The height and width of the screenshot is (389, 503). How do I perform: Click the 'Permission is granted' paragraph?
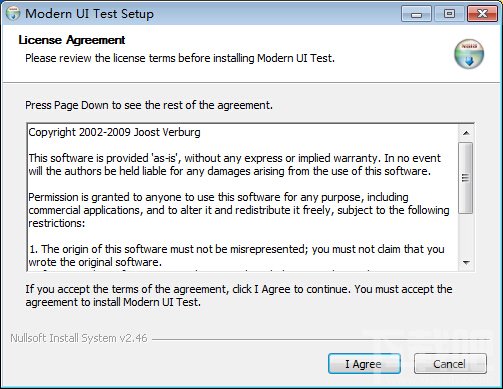[x=239, y=210]
